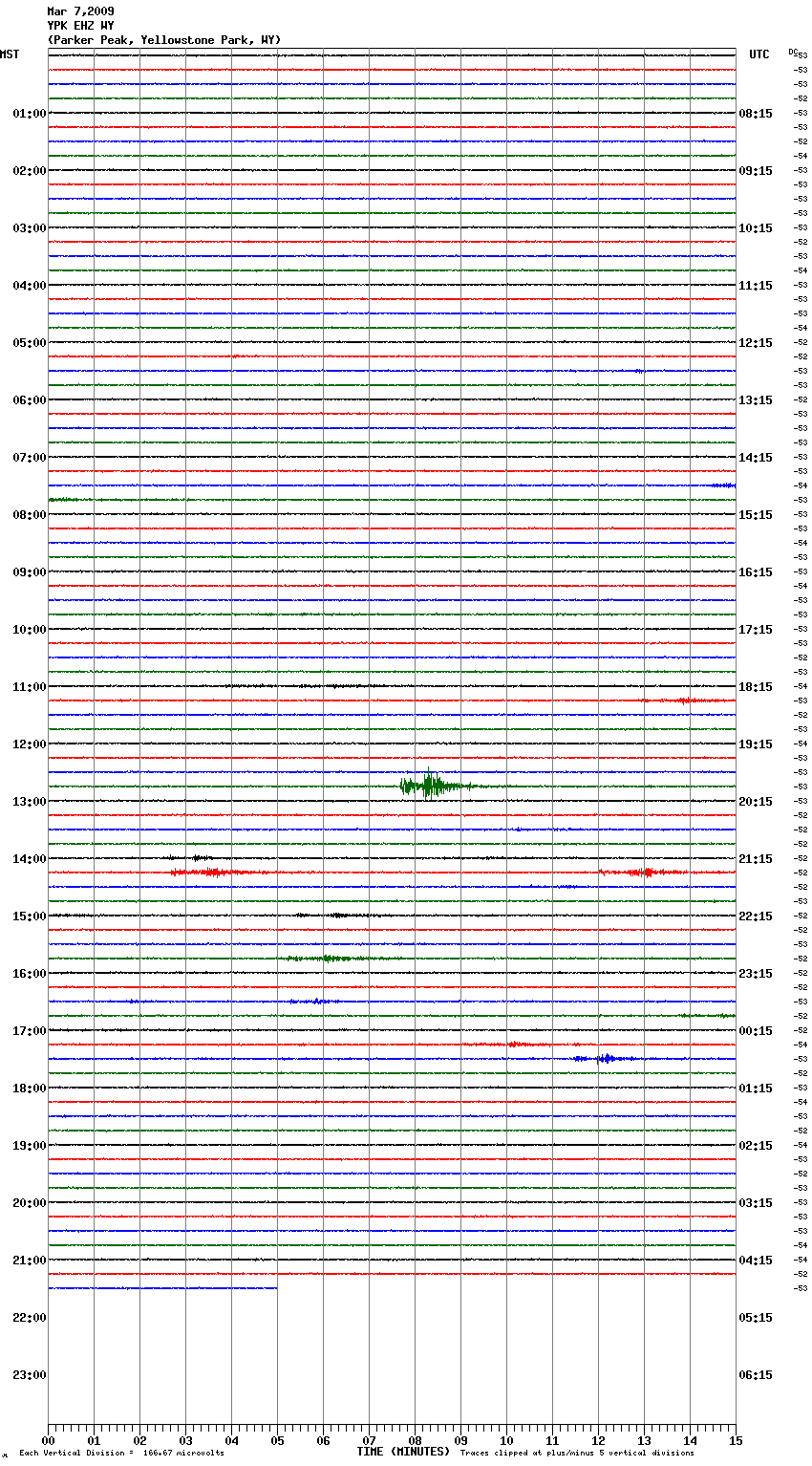Viewport: 812px width, 1466px height.
Task: Click the '05:15' UTC time label
Action: [x=756, y=1318]
